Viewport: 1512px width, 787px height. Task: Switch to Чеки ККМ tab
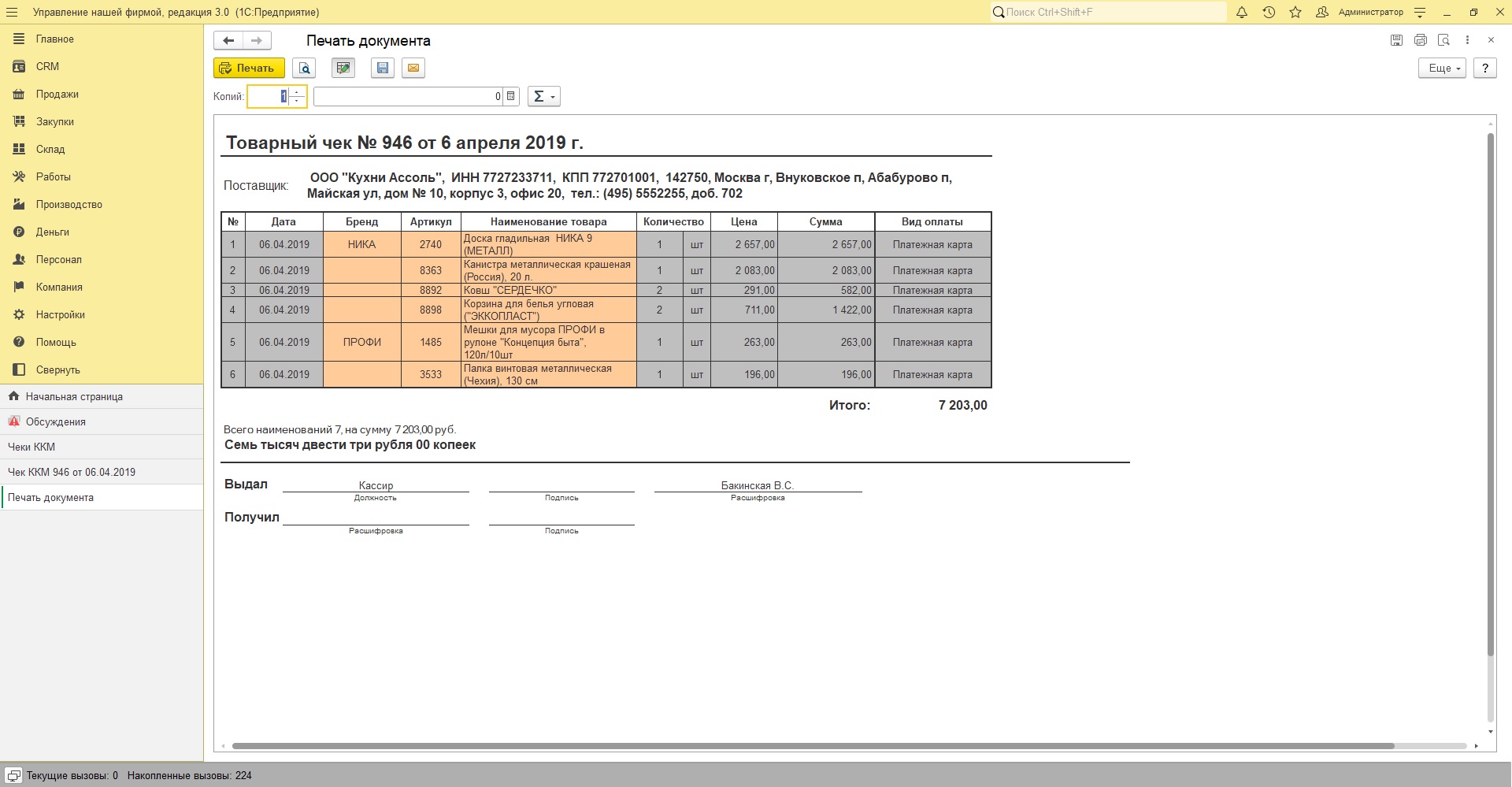(x=102, y=447)
